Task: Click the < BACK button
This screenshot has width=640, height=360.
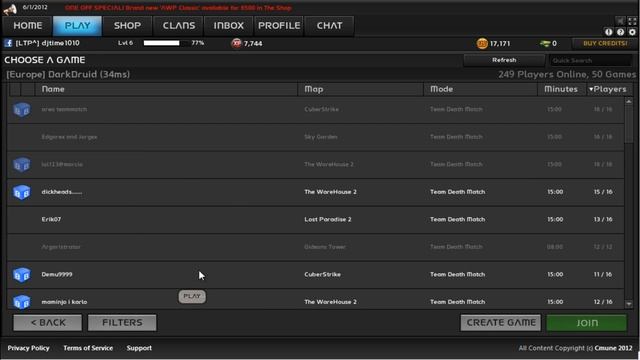Action: tap(48, 322)
